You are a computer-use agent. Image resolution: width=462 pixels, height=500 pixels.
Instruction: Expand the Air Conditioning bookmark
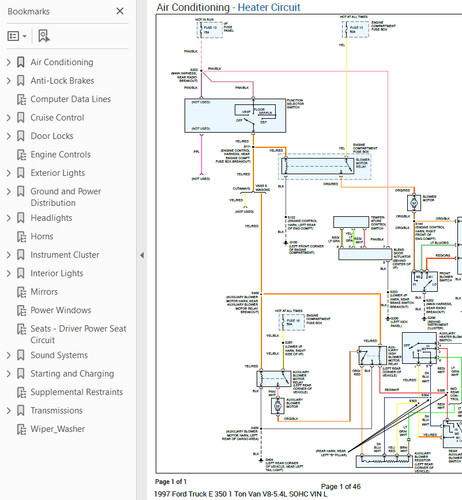(x=9, y=62)
